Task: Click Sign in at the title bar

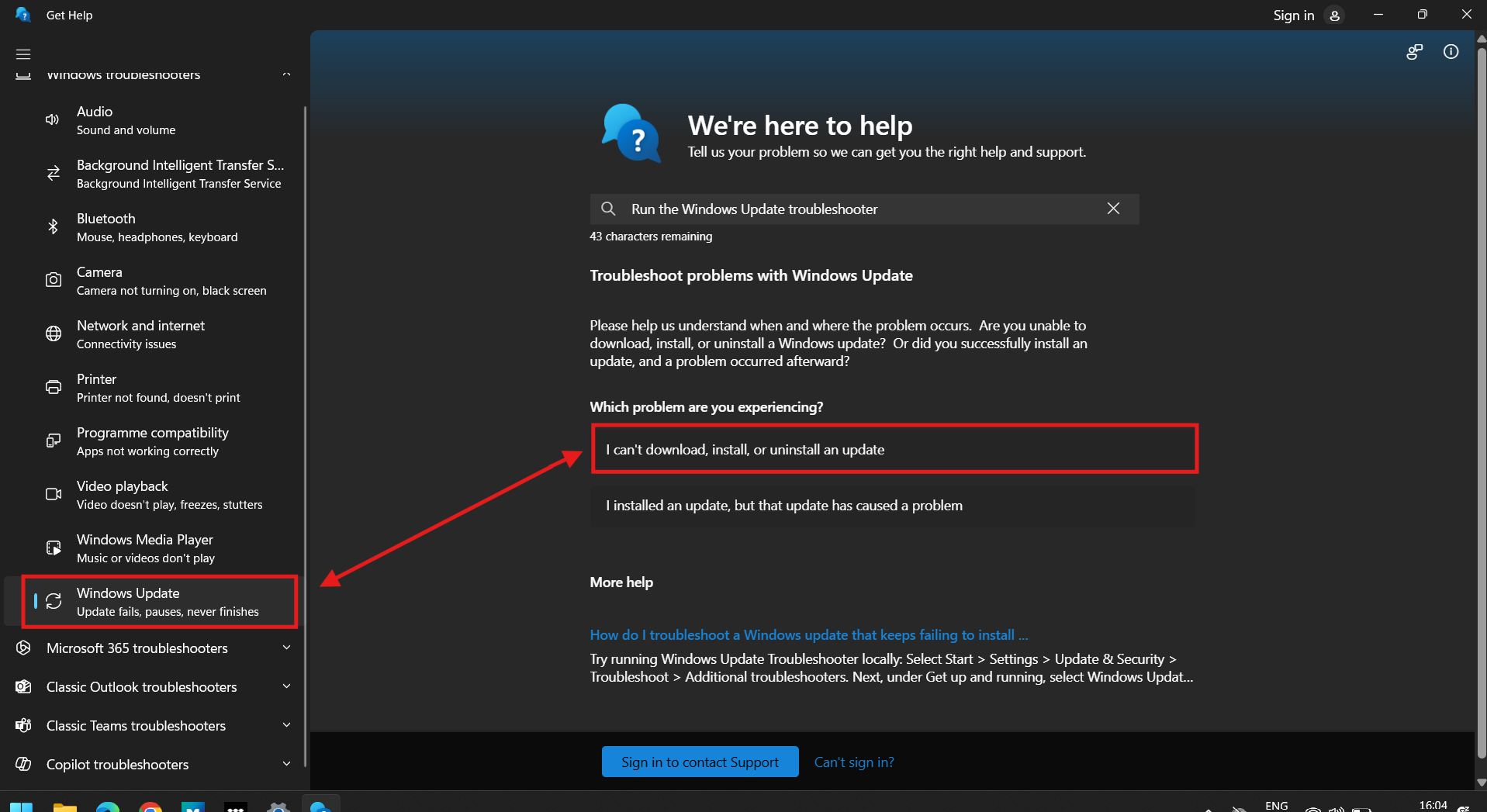Action: [1293, 16]
